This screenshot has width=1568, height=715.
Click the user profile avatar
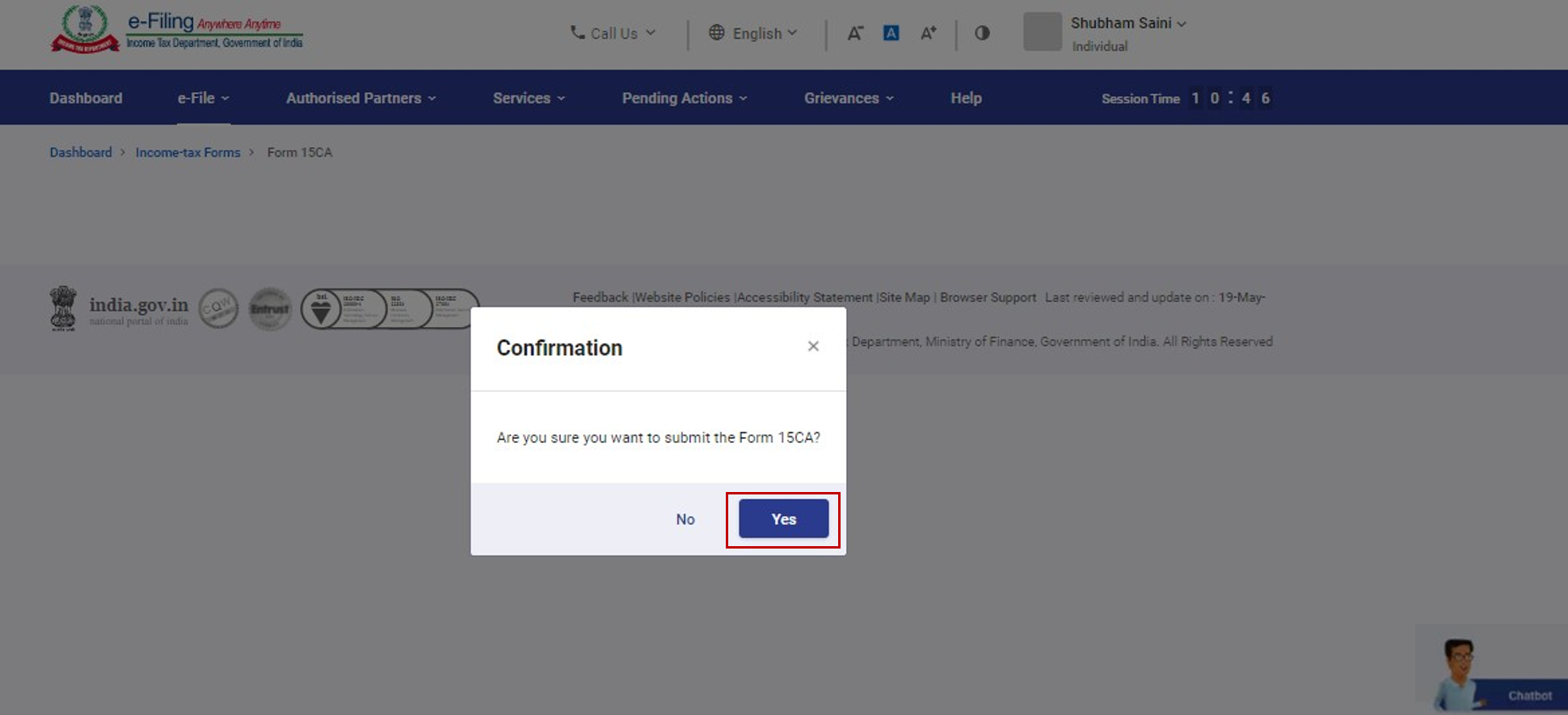click(x=1042, y=32)
